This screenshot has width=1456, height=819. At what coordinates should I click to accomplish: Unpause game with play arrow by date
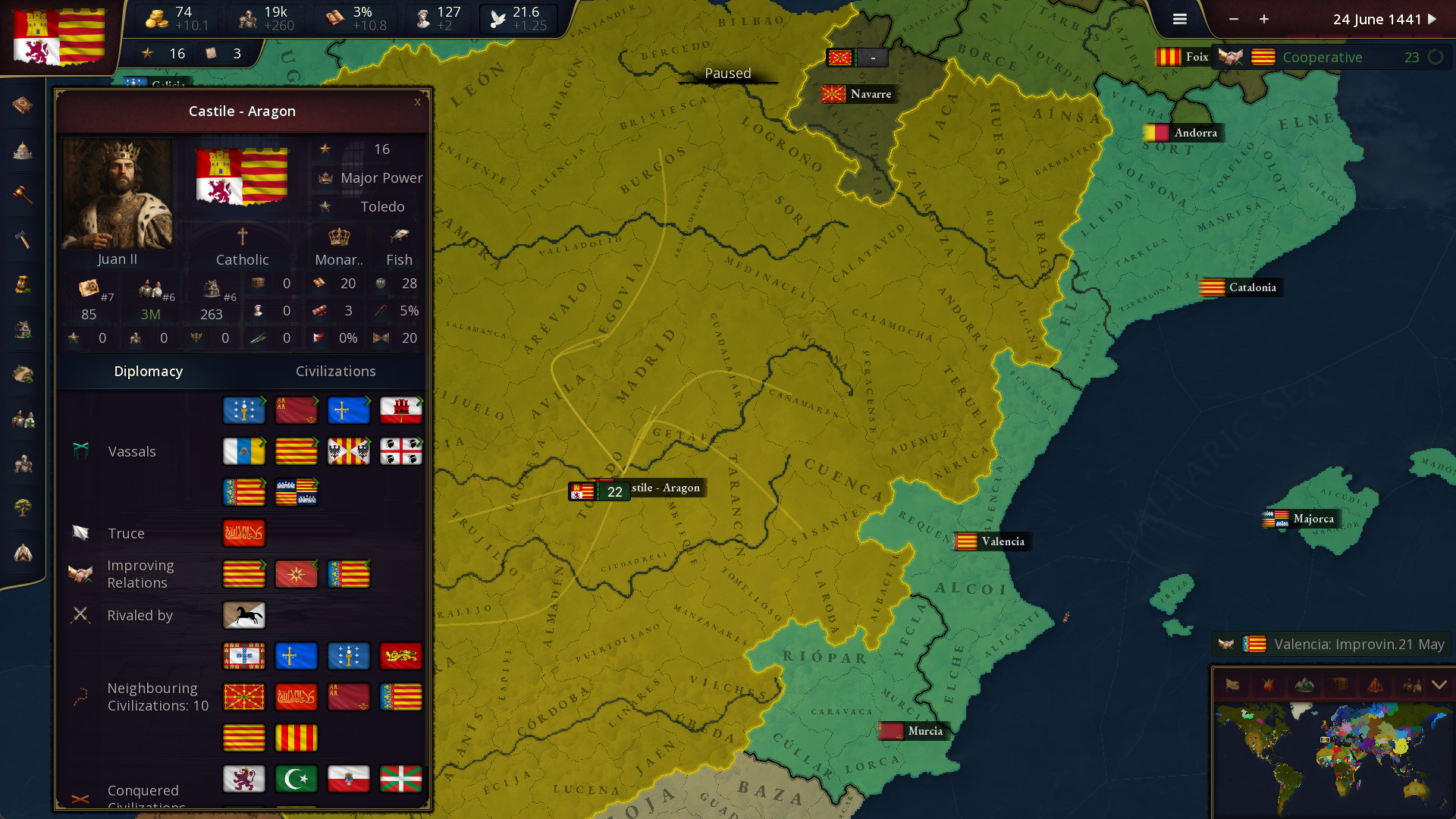click(1432, 19)
